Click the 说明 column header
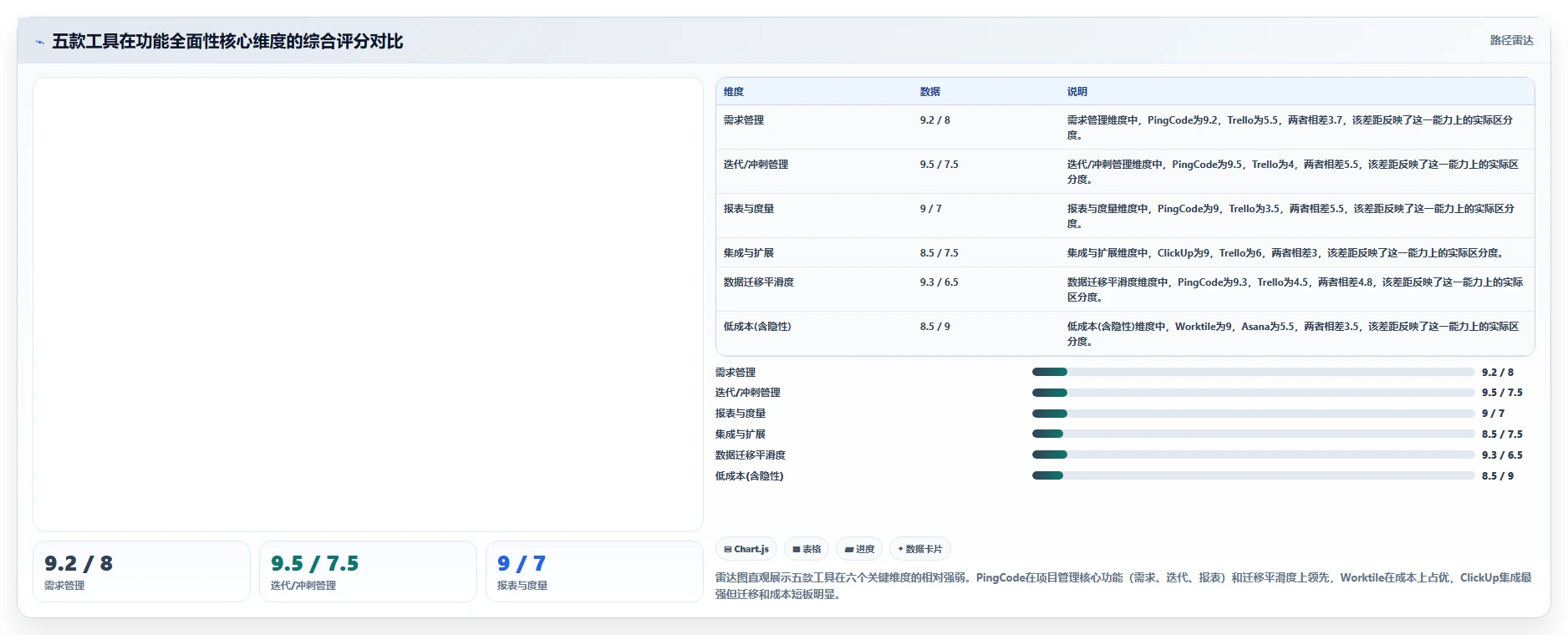This screenshot has height=635, width=1568. pyautogui.click(x=1077, y=92)
